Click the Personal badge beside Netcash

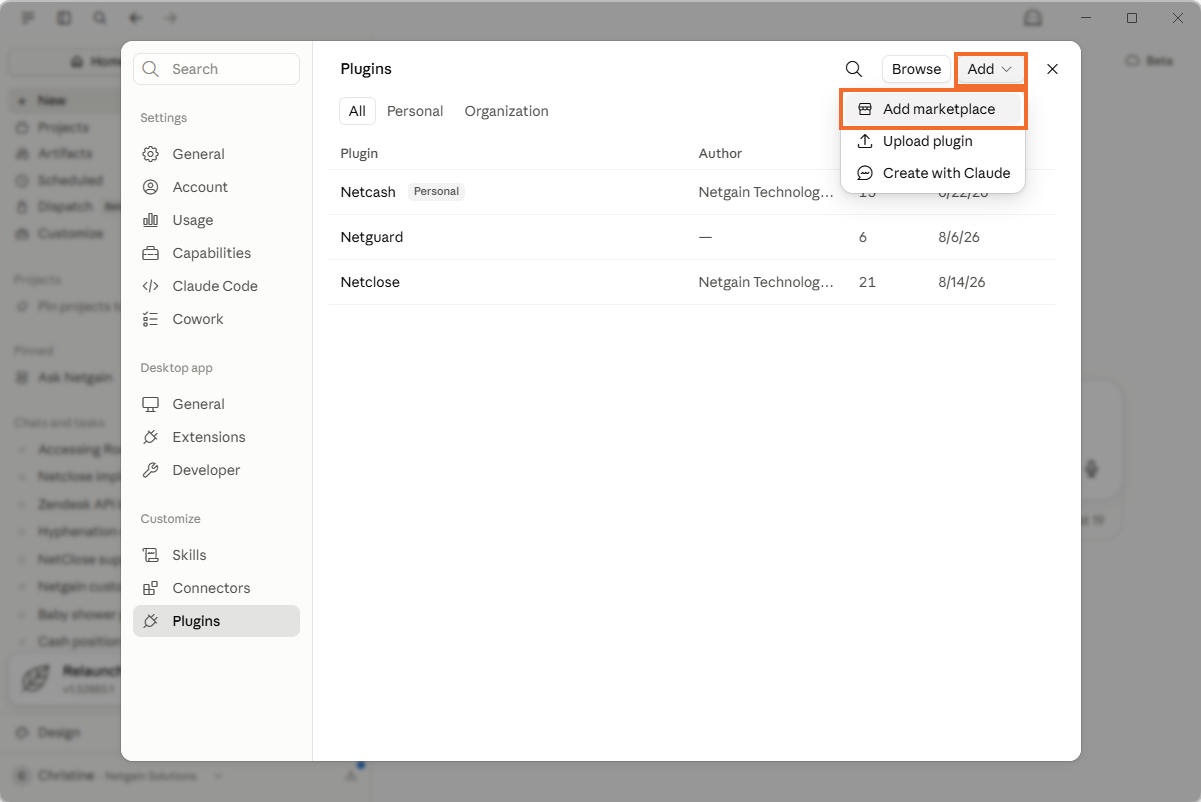437,191
